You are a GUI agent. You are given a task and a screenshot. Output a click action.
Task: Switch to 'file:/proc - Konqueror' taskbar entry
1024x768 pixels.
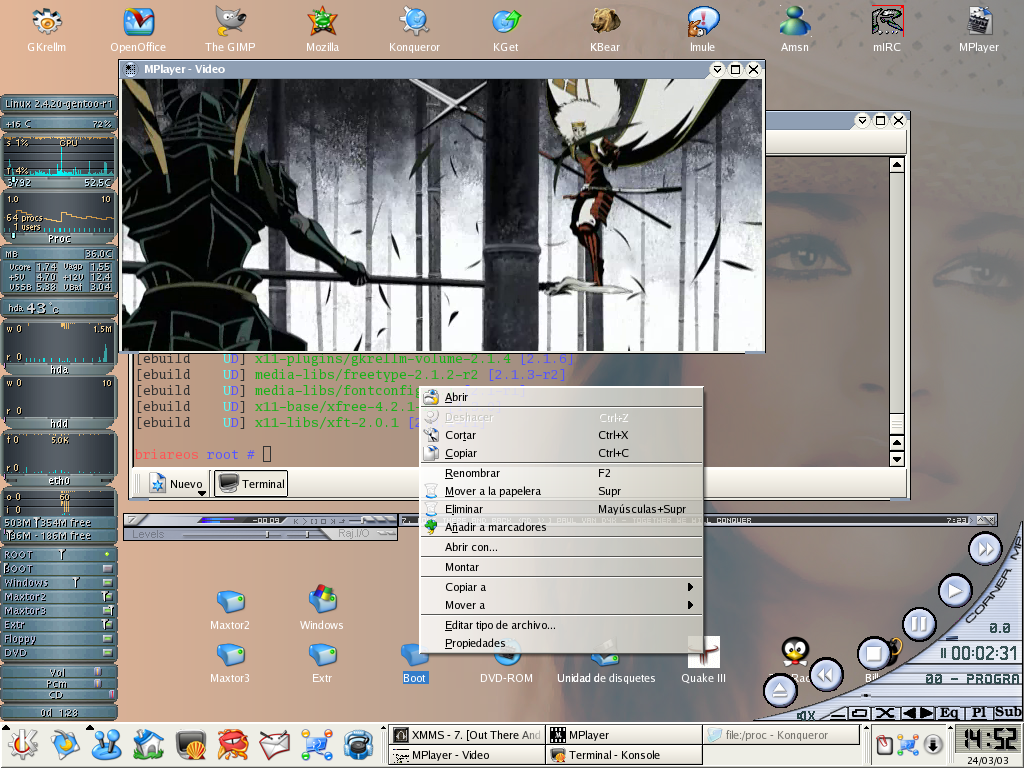[781, 735]
